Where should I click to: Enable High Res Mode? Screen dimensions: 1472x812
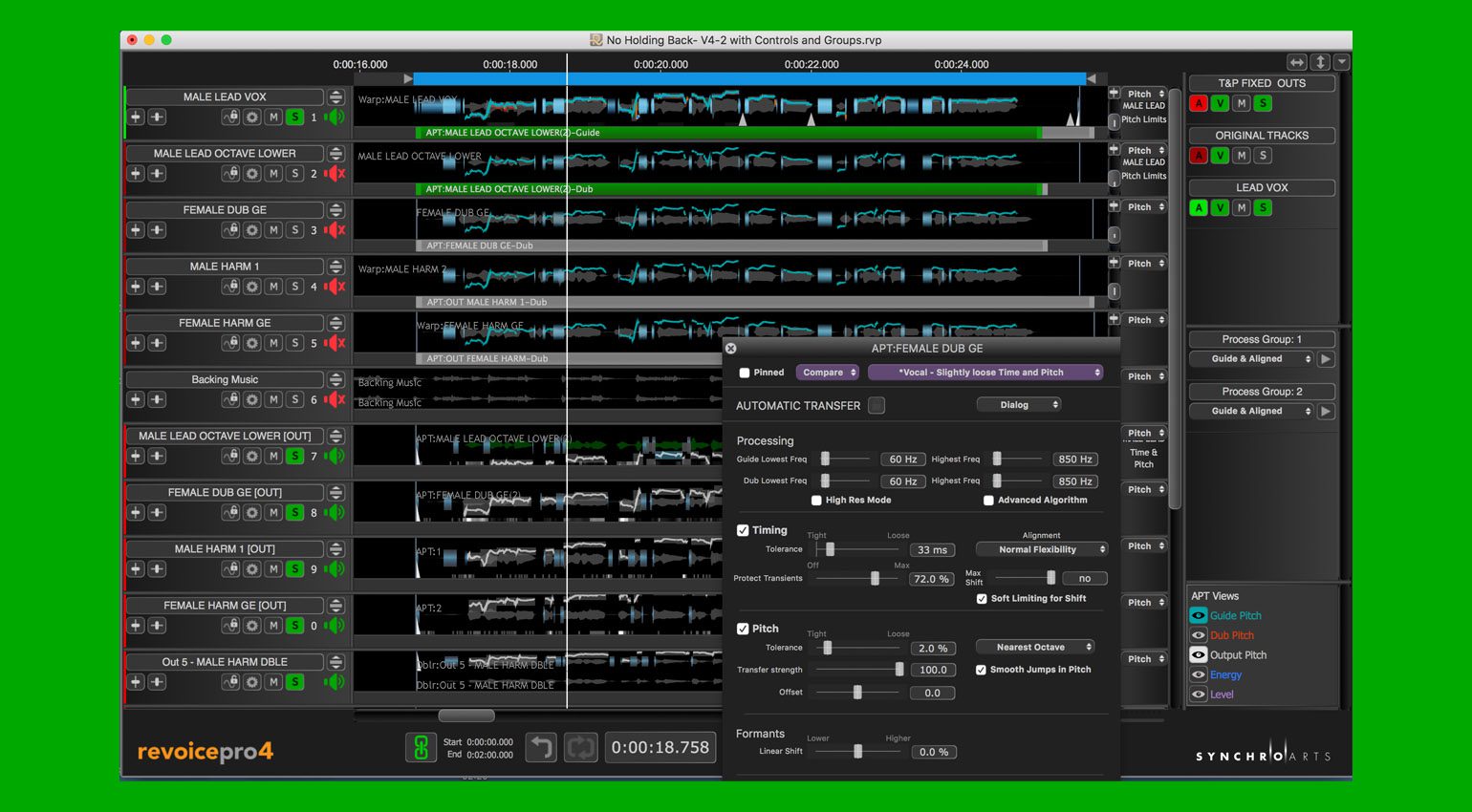click(816, 501)
